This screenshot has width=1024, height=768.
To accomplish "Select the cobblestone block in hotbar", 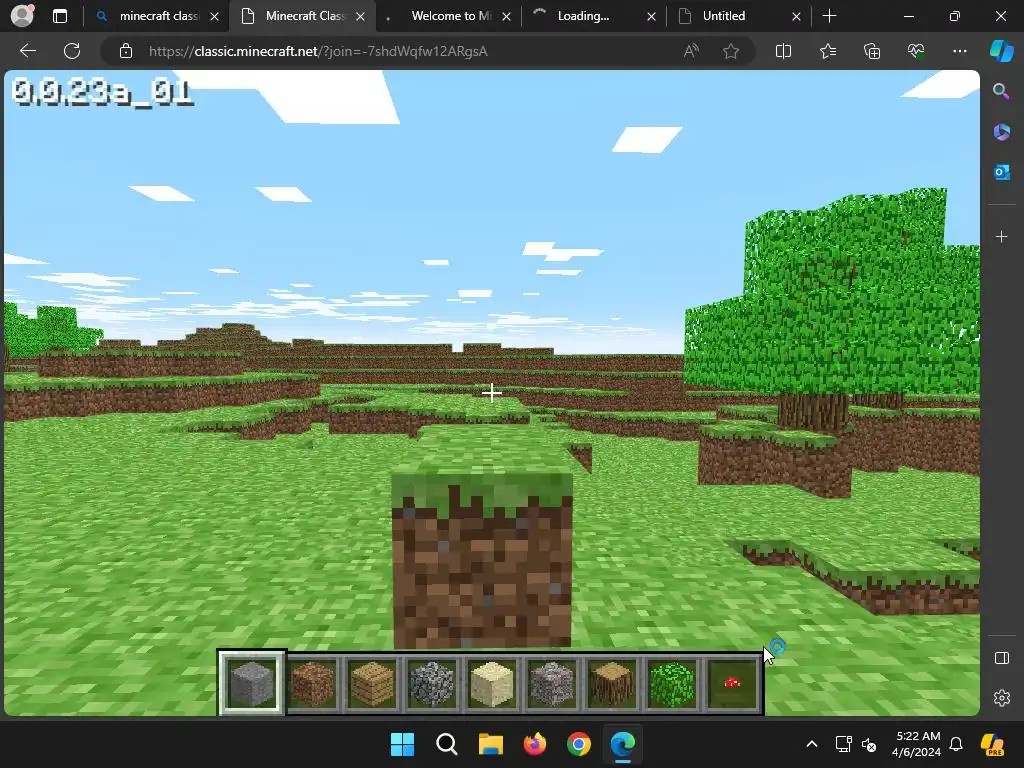I will [x=431, y=683].
